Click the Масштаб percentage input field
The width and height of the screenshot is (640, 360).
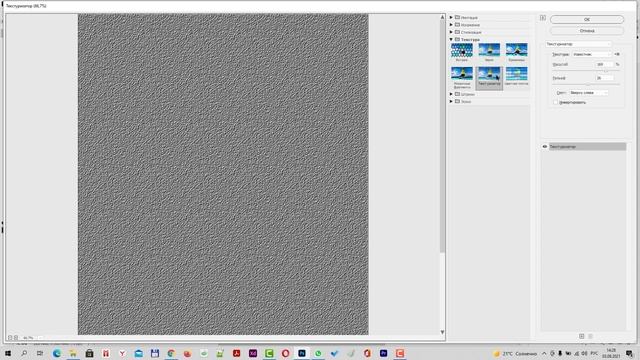[x=604, y=64]
